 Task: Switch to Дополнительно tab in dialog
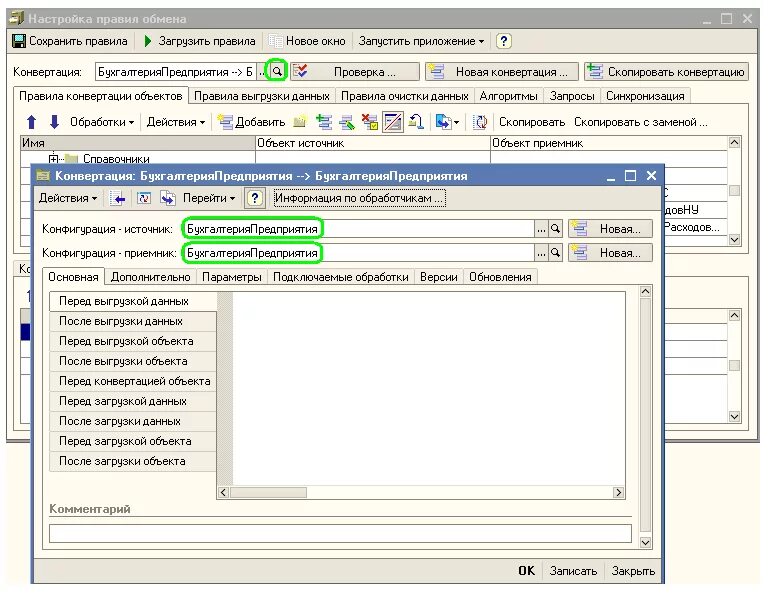[x=150, y=277]
